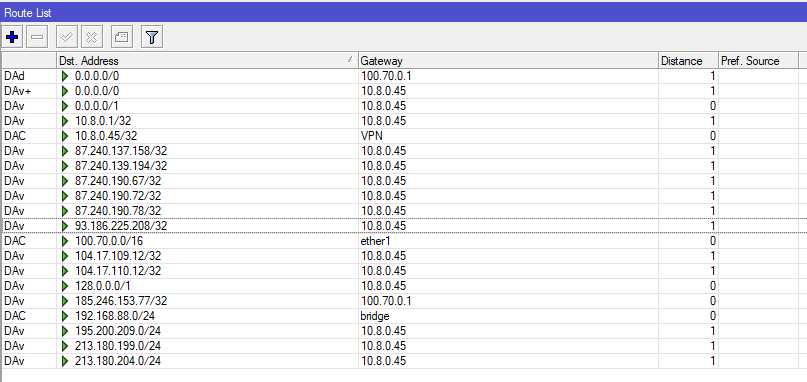Click the DAd flag cell
The height and width of the screenshot is (382, 807).
click(29, 76)
